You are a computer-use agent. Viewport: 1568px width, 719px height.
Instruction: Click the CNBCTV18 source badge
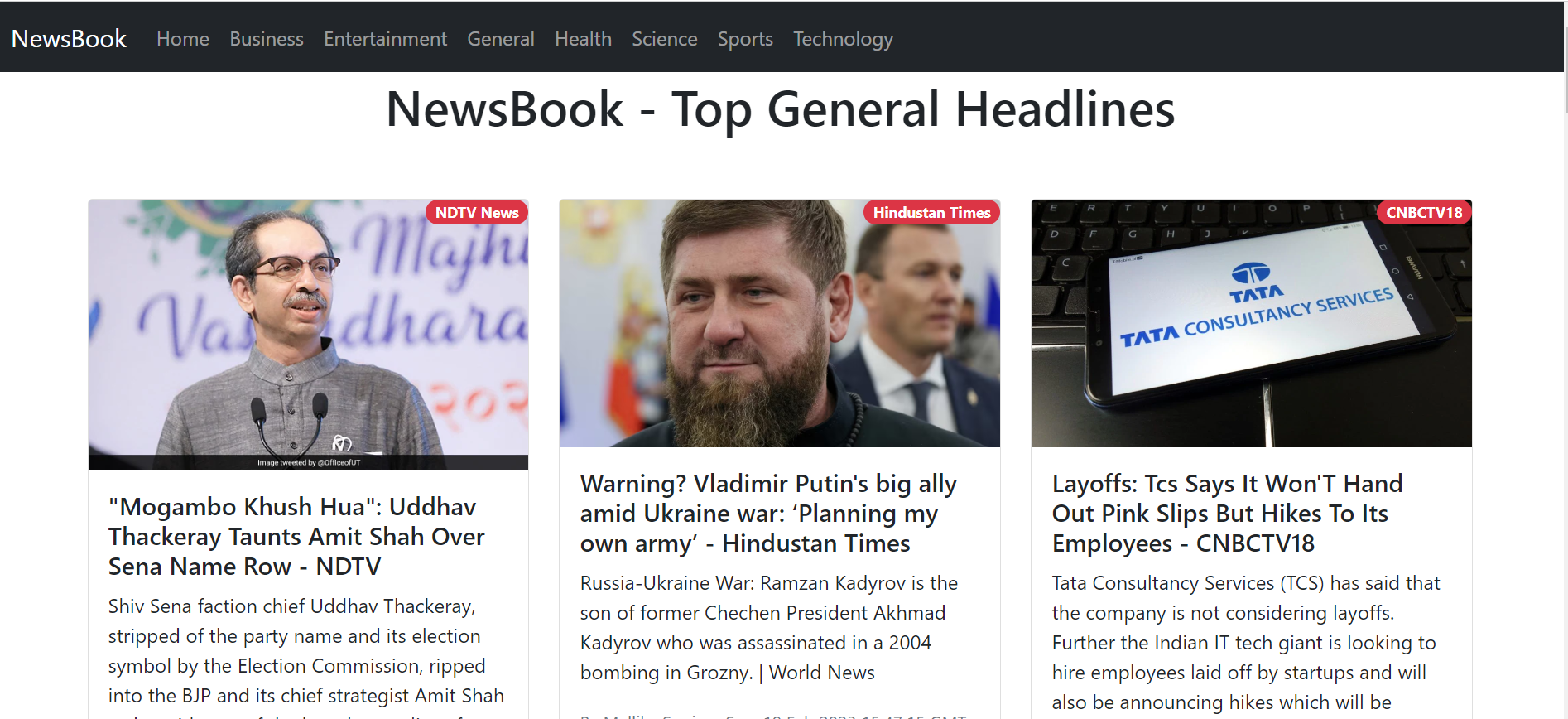point(1424,213)
